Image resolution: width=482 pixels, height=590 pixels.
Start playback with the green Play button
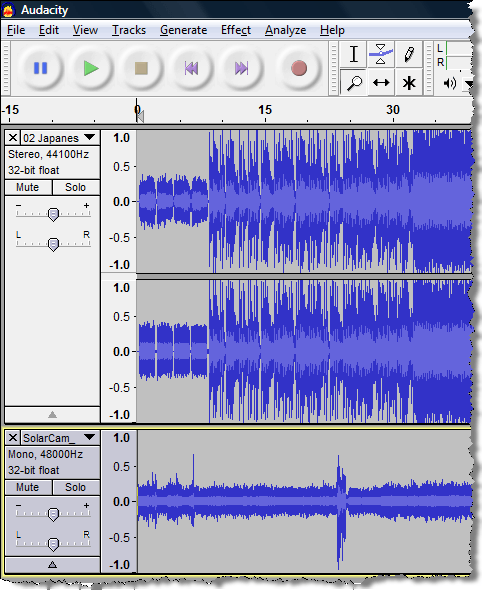(91, 68)
